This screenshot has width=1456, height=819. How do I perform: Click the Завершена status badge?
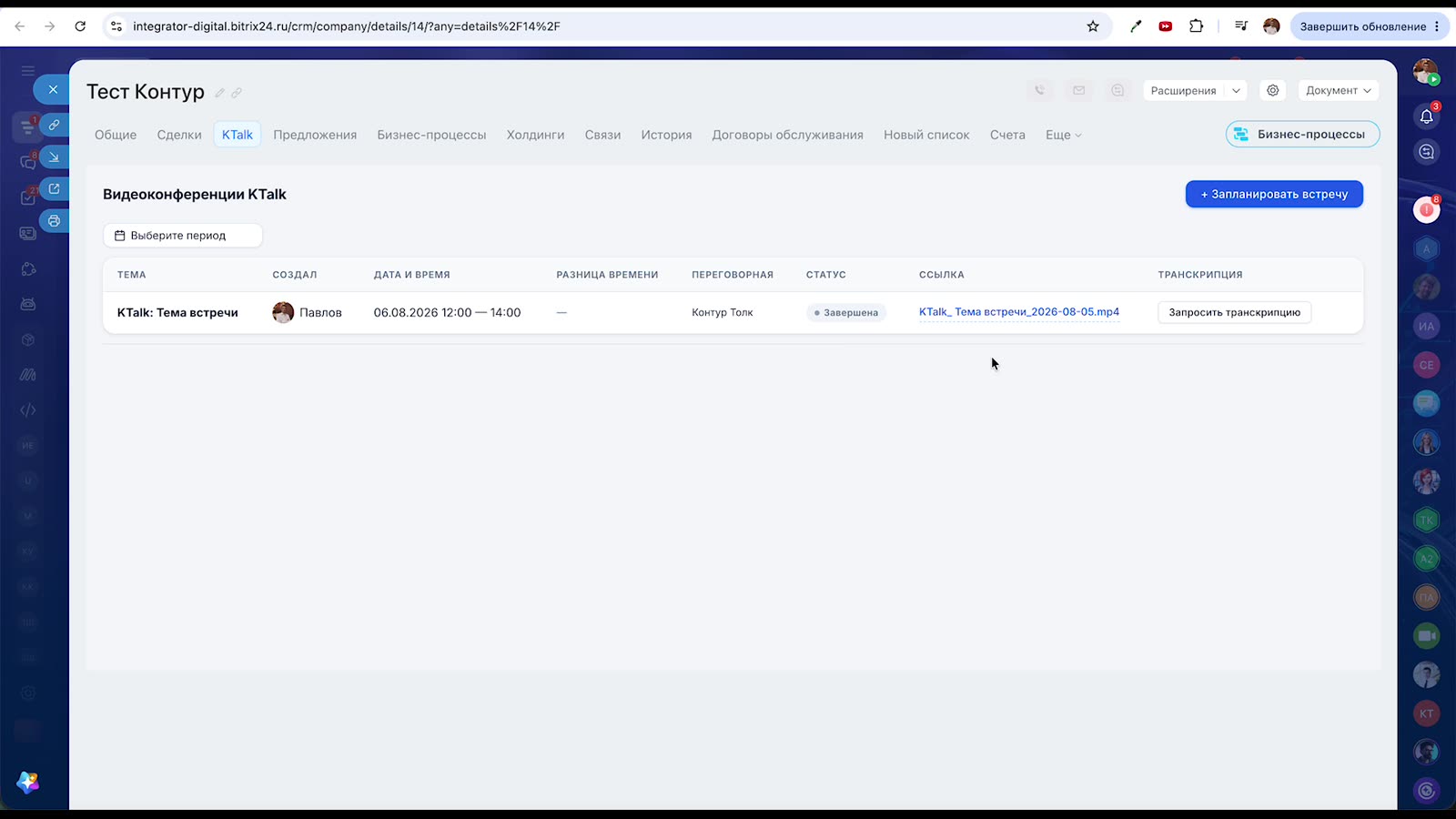click(846, 312)
